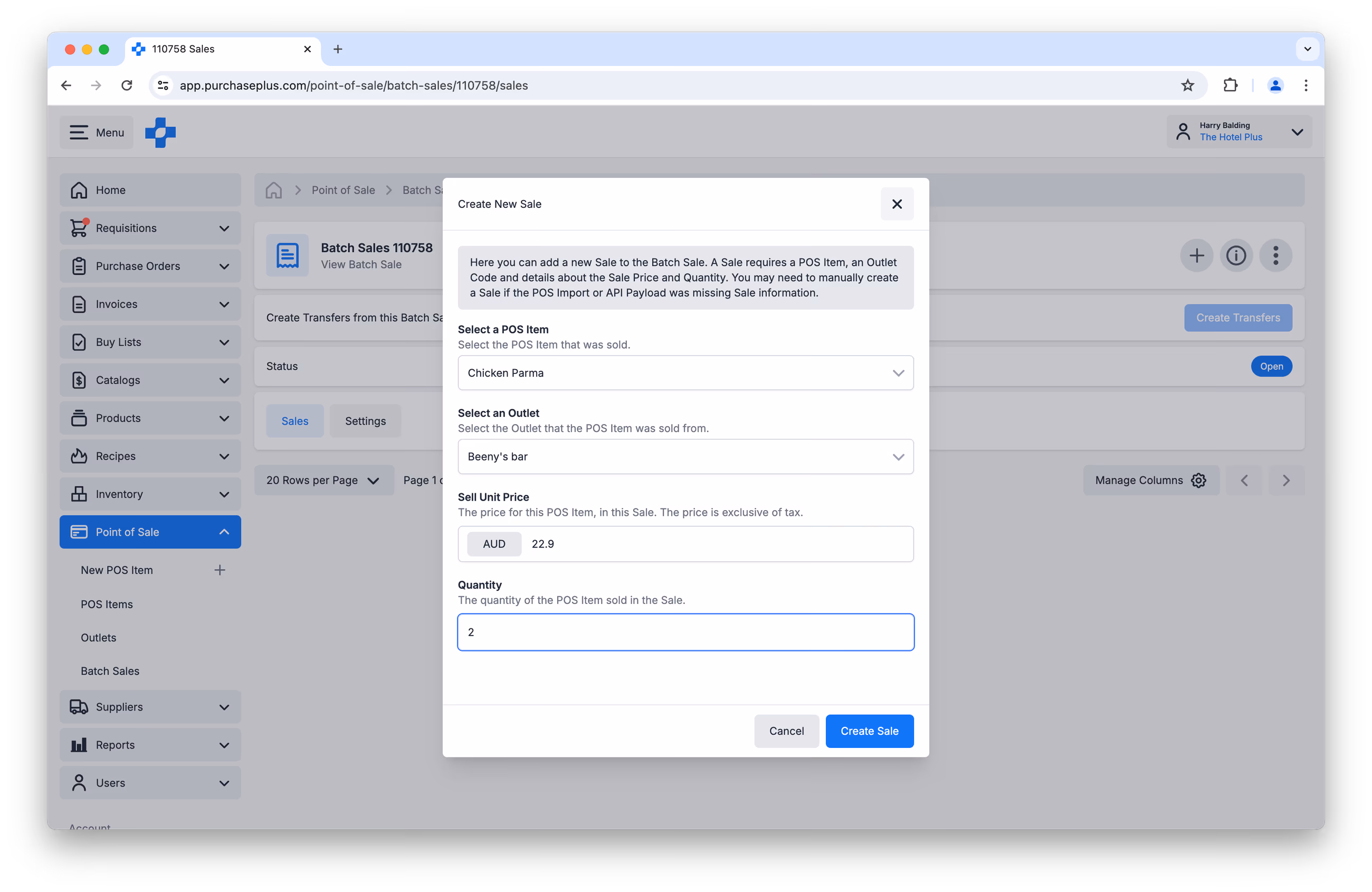The width and height of the screenshot is (1372, 892).
Task: Click the Manage Columns gear button
Action: click(1151, 480)
